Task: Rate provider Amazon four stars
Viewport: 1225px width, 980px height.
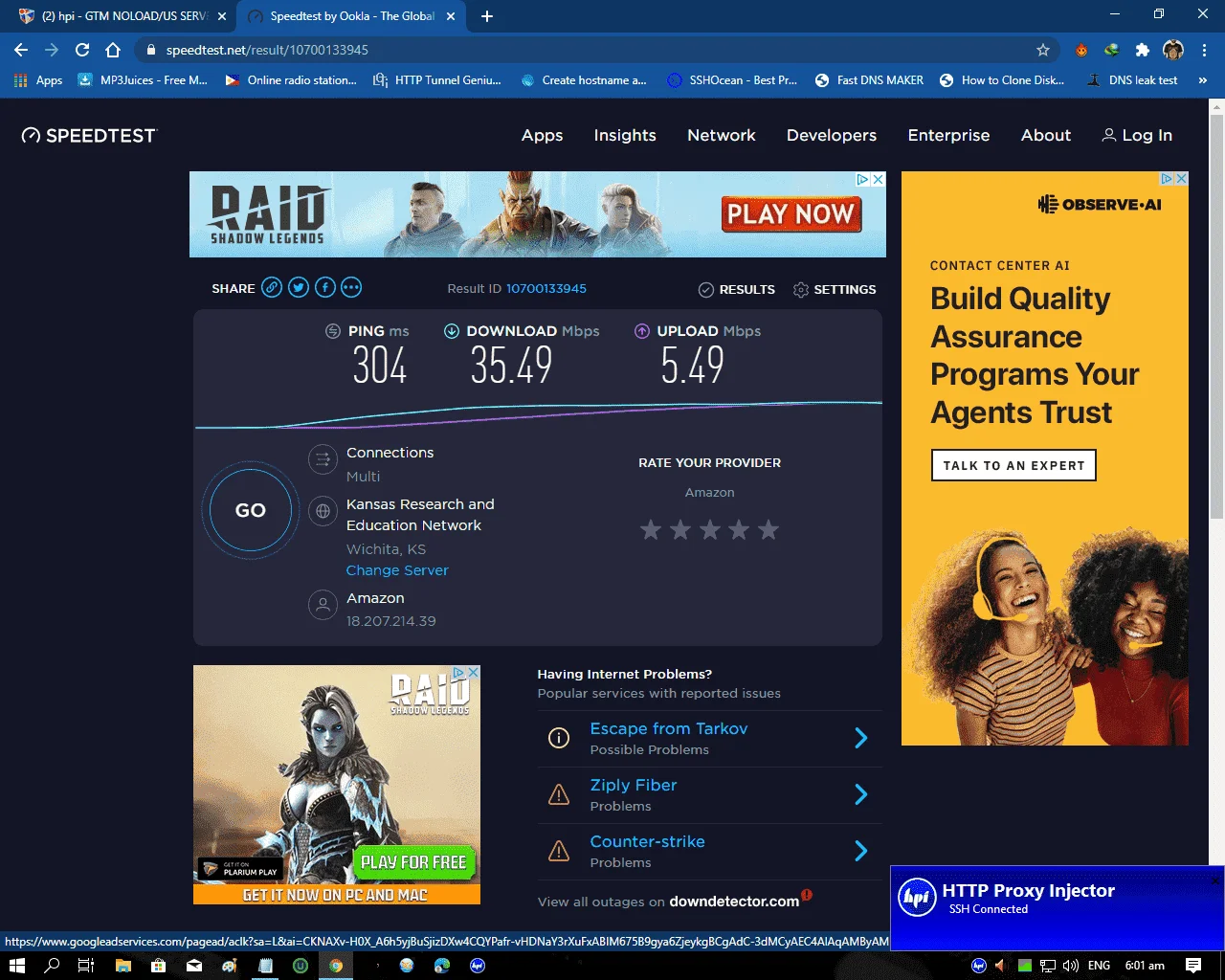Action: (739, 529)
